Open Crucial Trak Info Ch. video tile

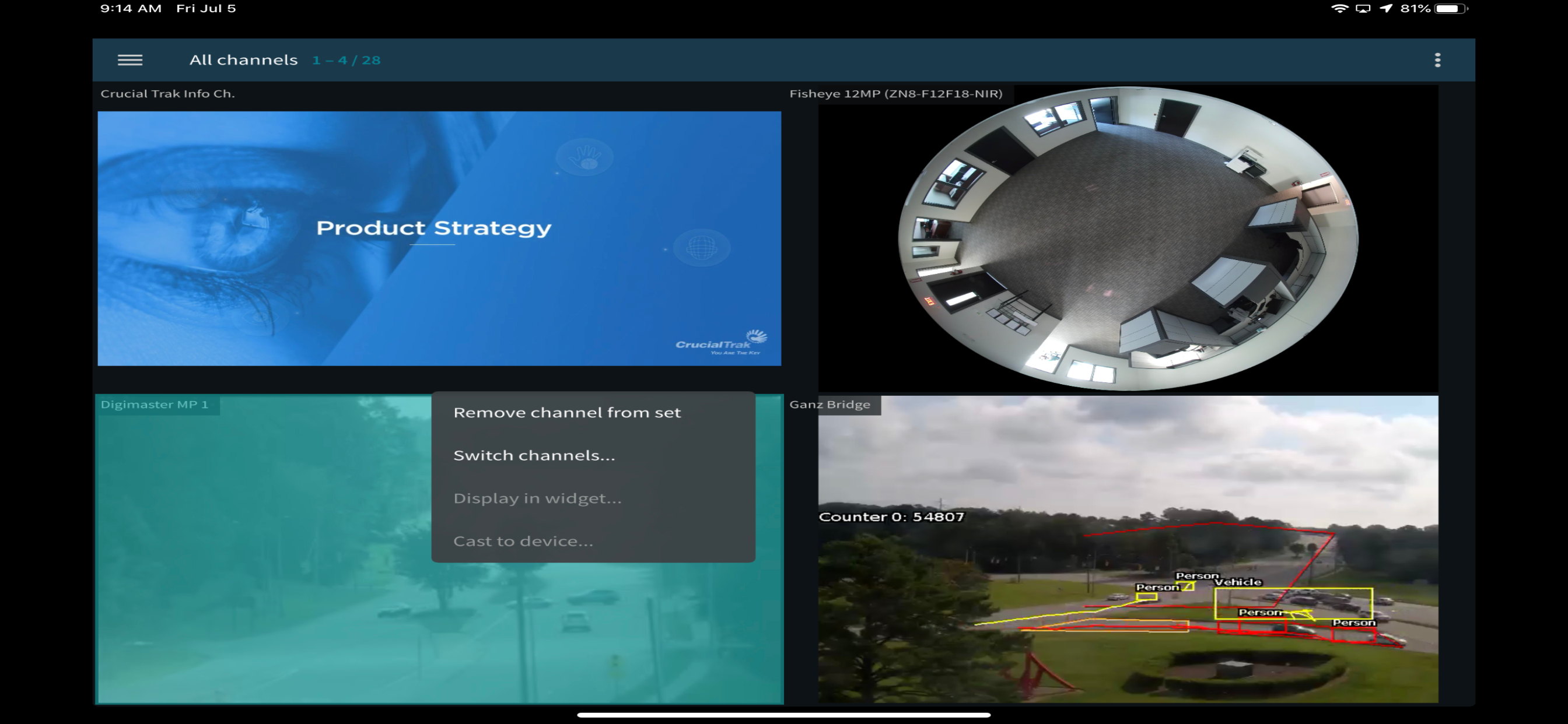[439, 238]
